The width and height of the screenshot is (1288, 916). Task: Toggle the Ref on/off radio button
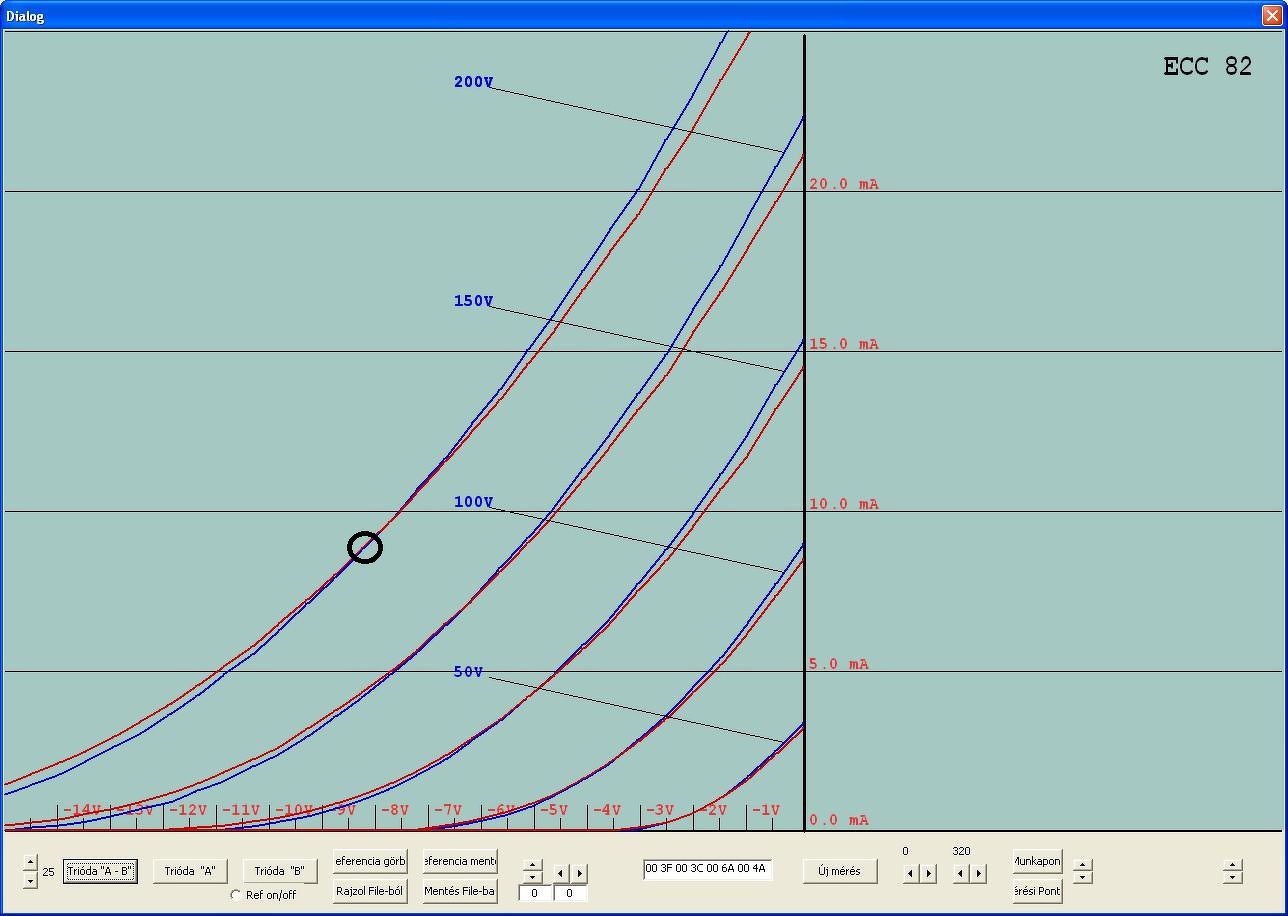click(236, 895)
